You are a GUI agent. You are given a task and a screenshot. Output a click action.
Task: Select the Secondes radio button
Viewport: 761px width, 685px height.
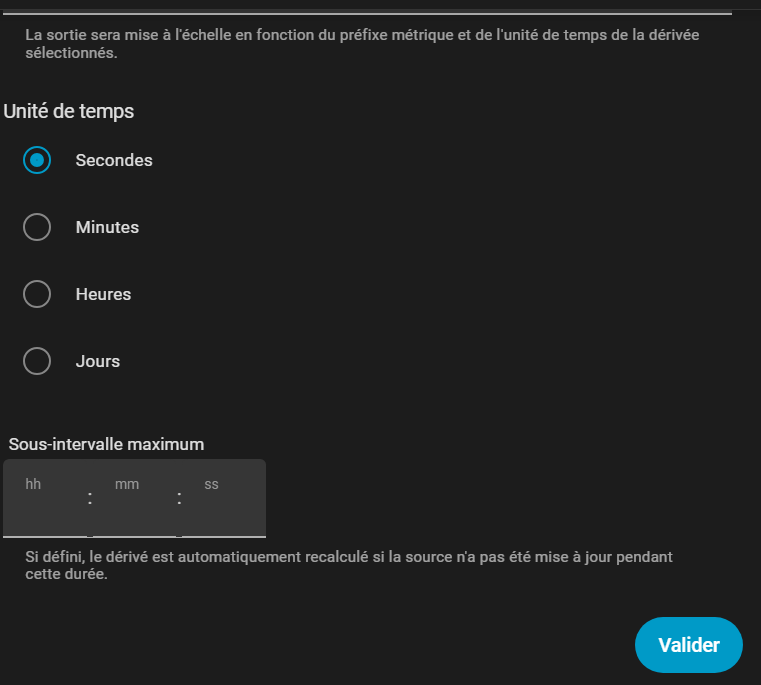click(37, 160)
